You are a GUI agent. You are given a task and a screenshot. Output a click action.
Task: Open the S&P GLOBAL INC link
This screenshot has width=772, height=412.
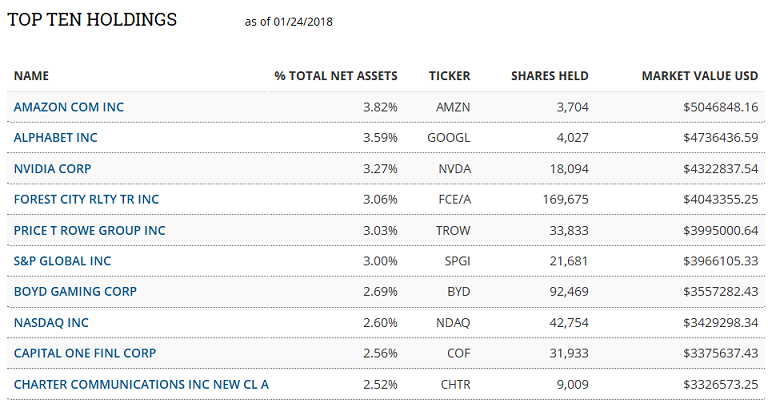click(x=63, y=260)
